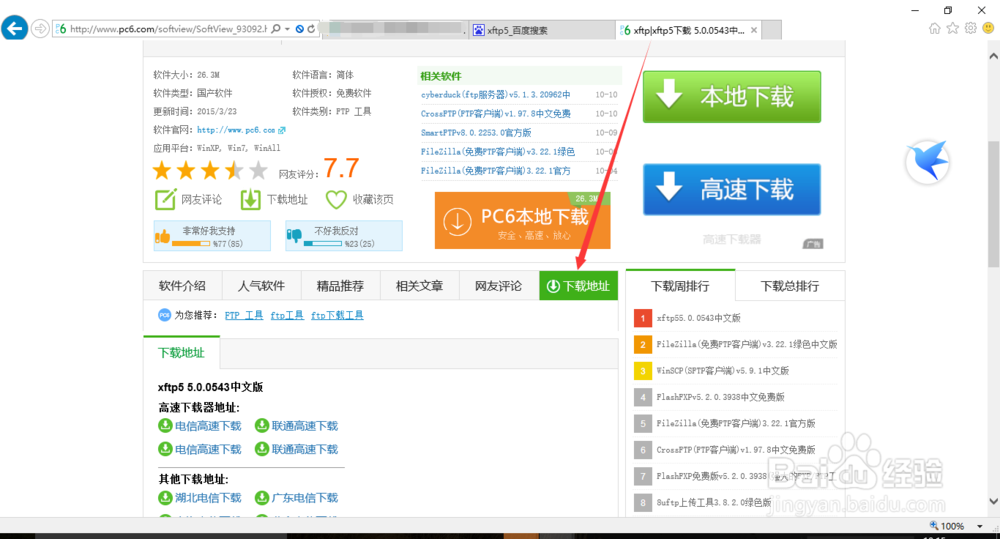Open FileZilla 3.22.1官方 related link
1000x539 pixels.
[x=496, y=171]
